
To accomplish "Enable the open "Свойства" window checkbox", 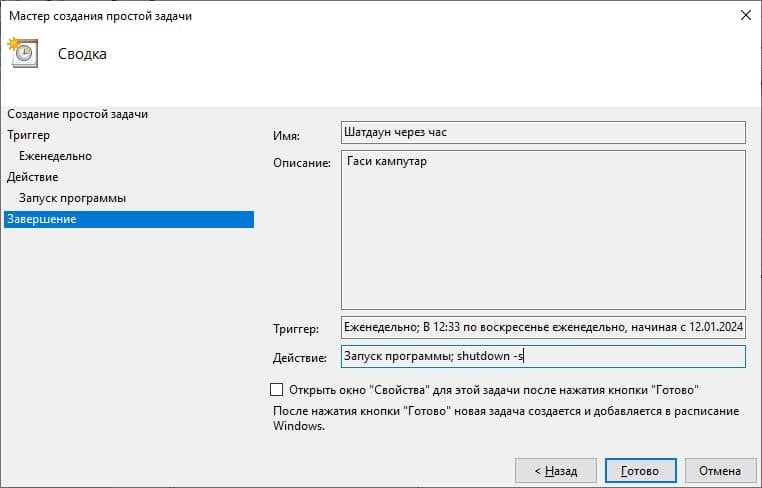I will (276, 389).
